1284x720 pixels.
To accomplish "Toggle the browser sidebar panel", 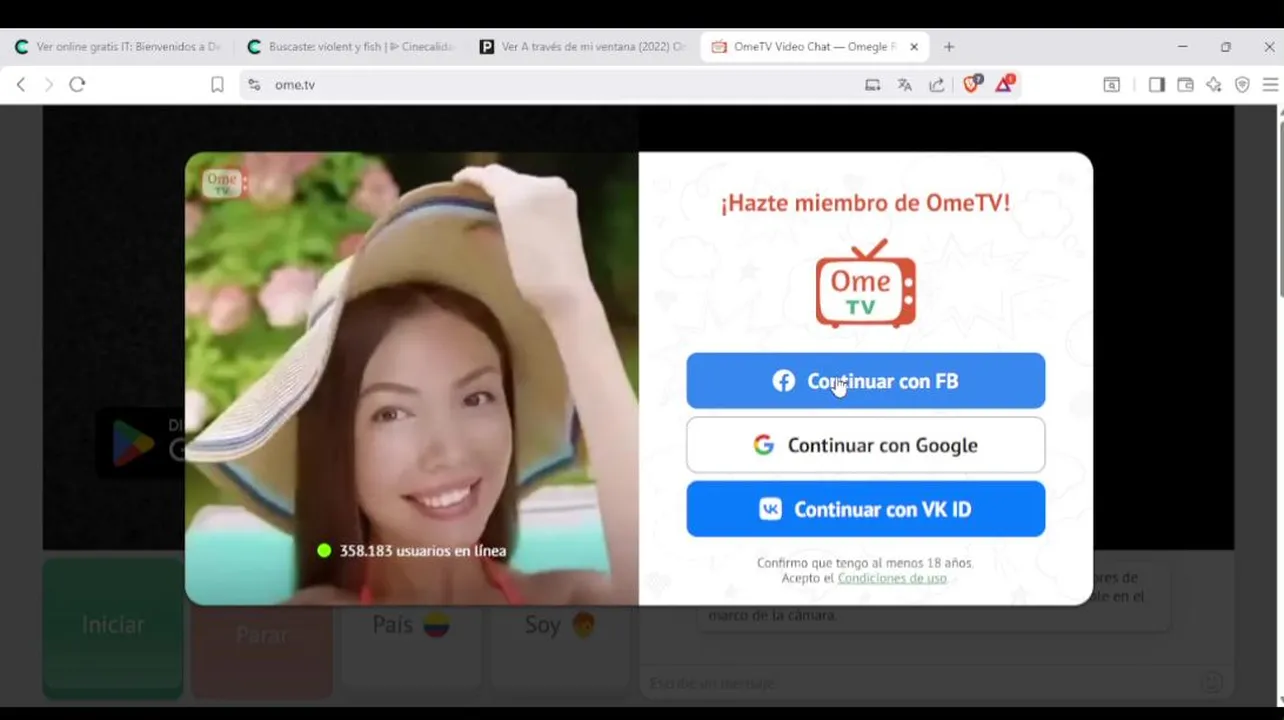I will (1156, 85).
